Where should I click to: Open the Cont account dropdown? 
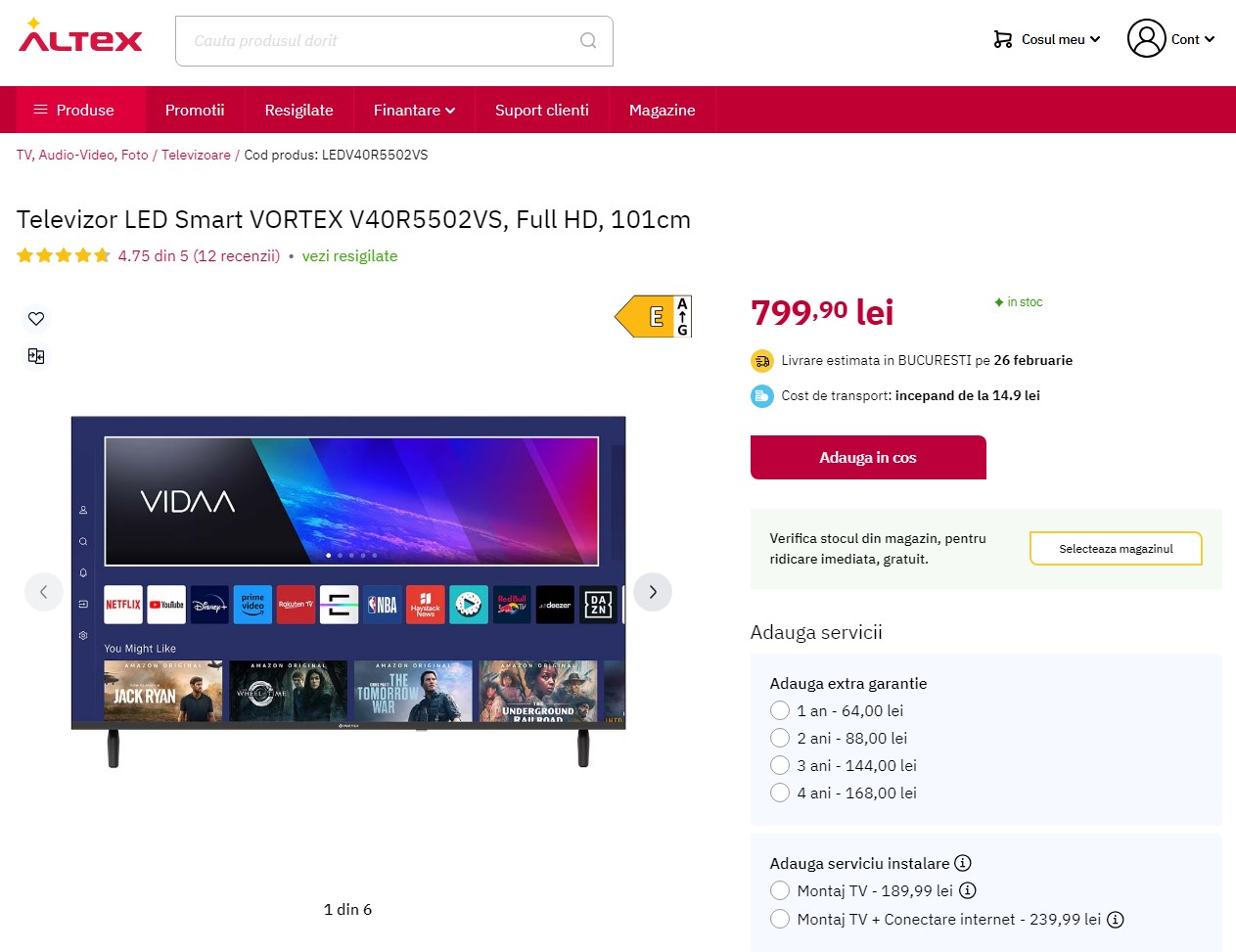[1171, 39]
